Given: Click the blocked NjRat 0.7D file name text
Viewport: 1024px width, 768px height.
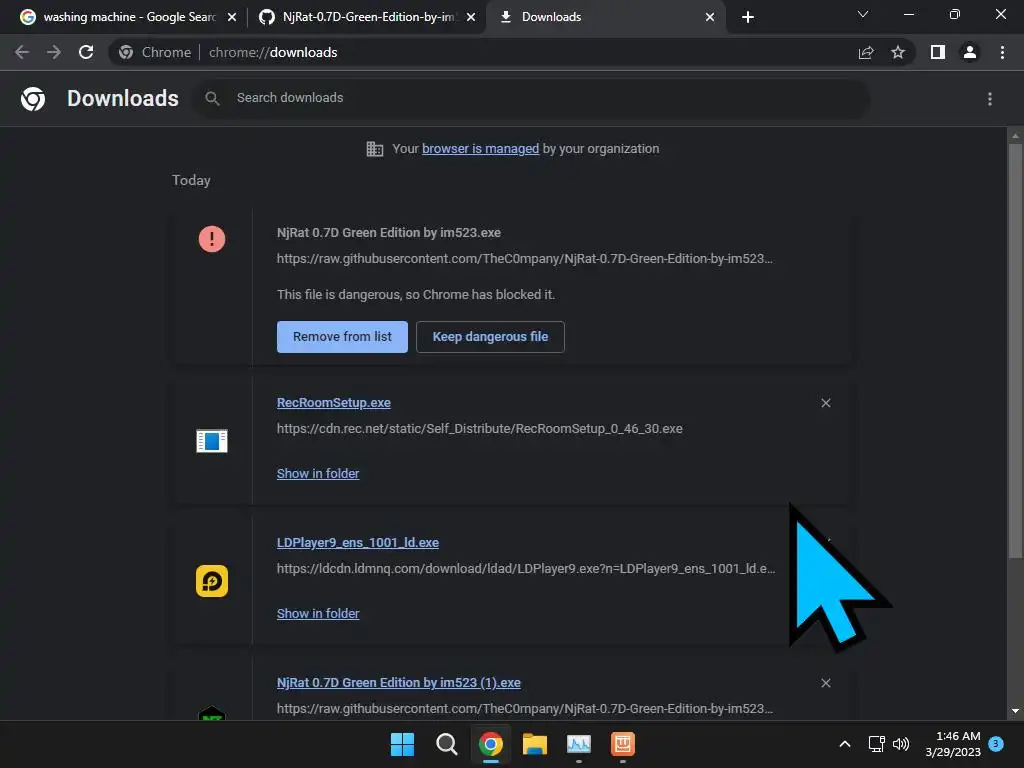Looking at the screenshot, I should [x=389, y=232].
